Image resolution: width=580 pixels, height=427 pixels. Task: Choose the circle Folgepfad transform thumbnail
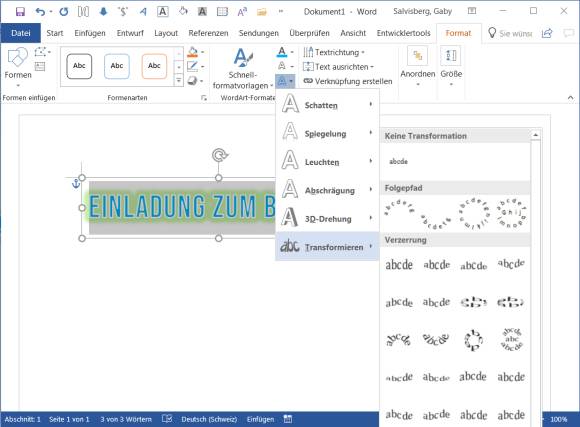[473, 214]
